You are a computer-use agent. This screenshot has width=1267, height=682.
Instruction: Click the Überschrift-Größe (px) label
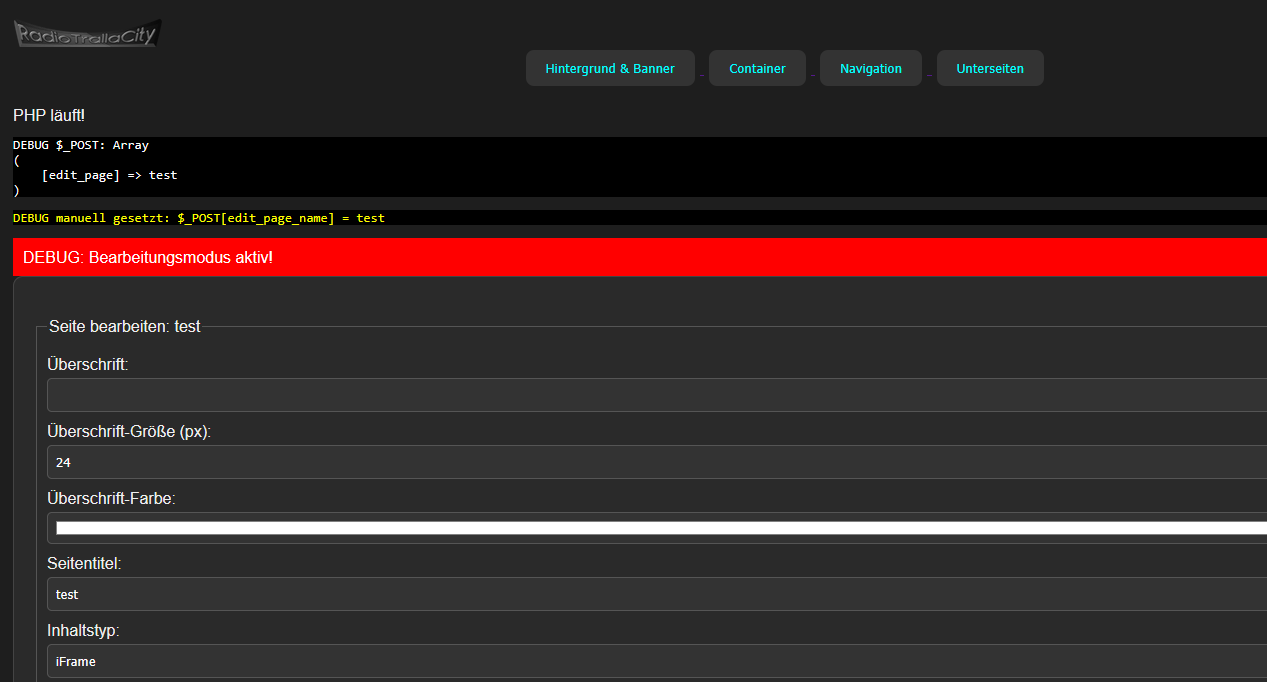129,432
